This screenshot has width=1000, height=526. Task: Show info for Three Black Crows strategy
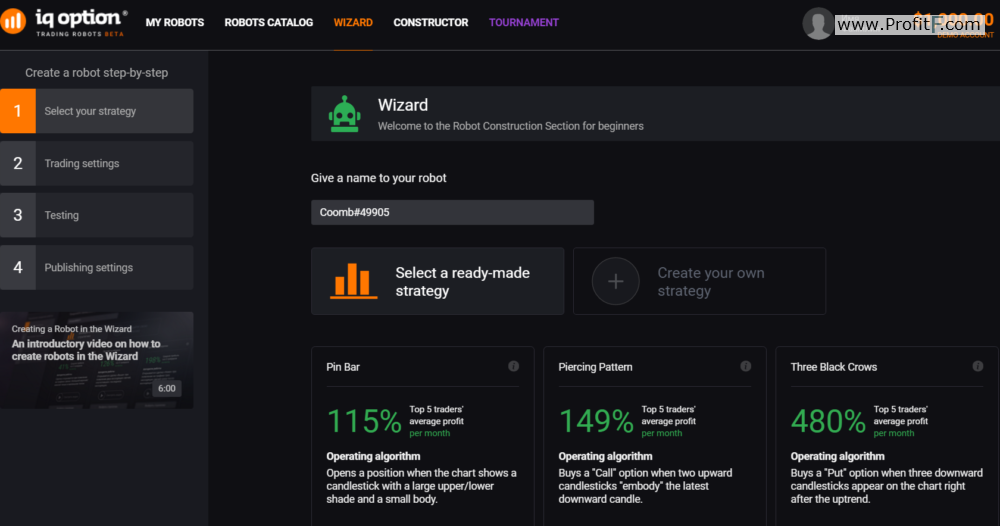(x=978, y=366)
